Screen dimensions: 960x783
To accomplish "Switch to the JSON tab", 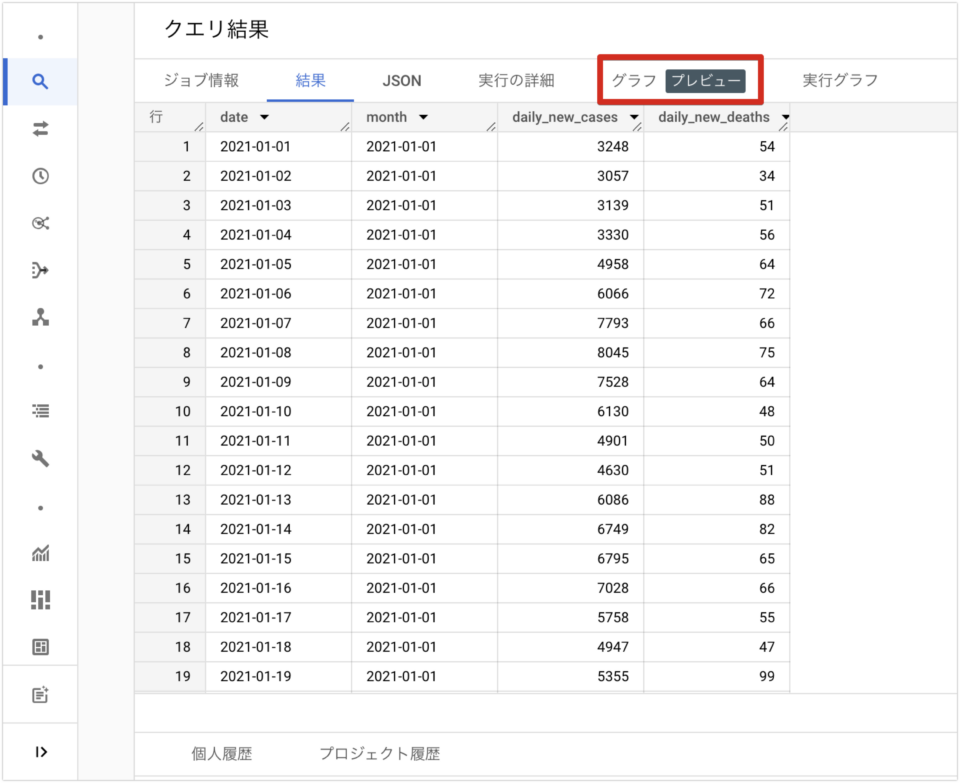I will tap(401, 80).
